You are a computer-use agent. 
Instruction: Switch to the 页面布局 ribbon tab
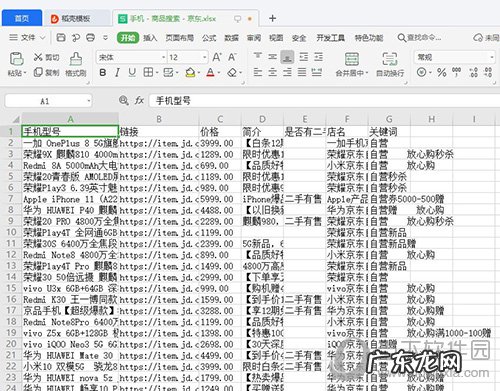[180, 38]
